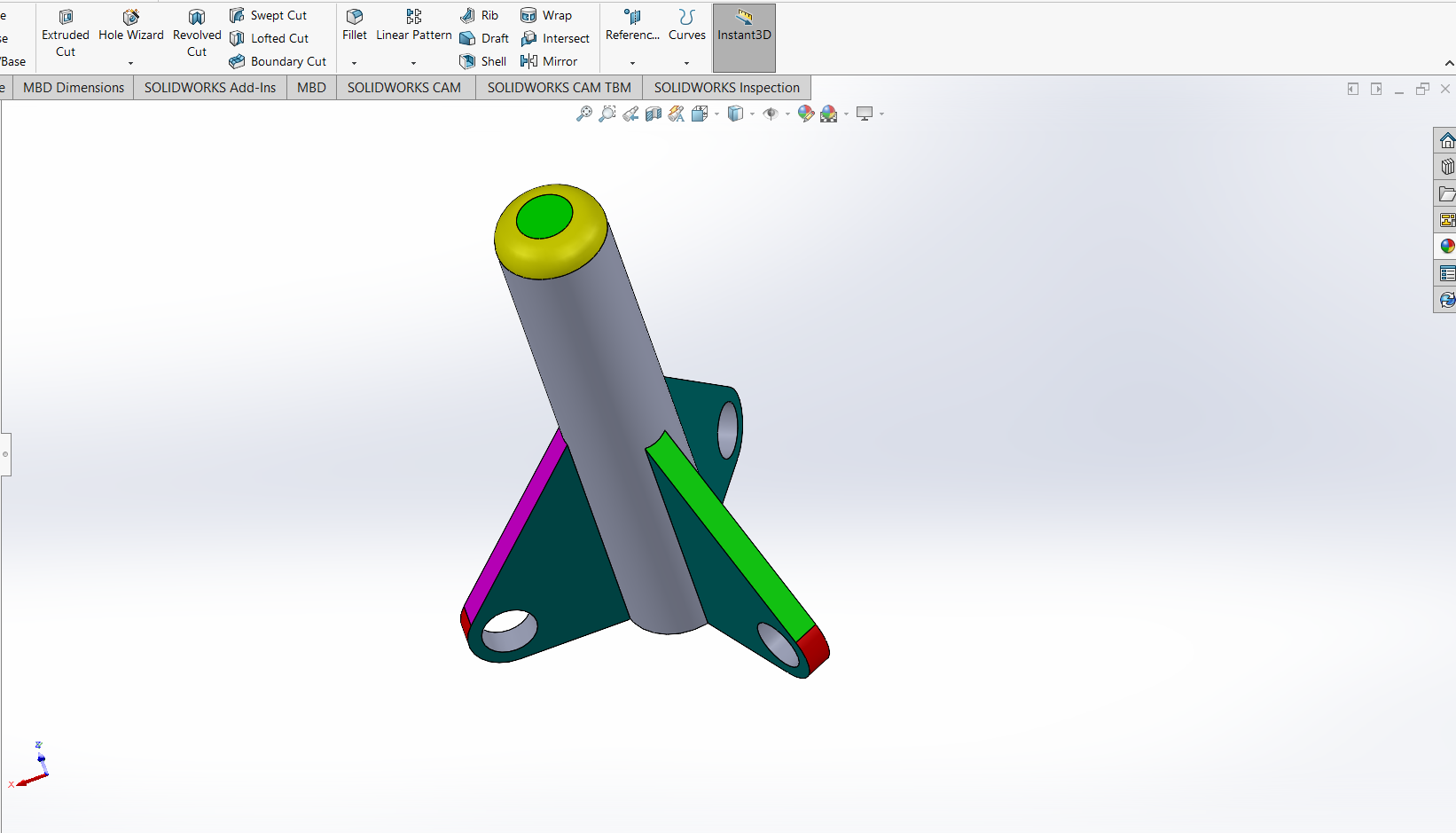Select Zoom to Area tool
Viewport: 1456px width, 833px height.
[607, 114]
